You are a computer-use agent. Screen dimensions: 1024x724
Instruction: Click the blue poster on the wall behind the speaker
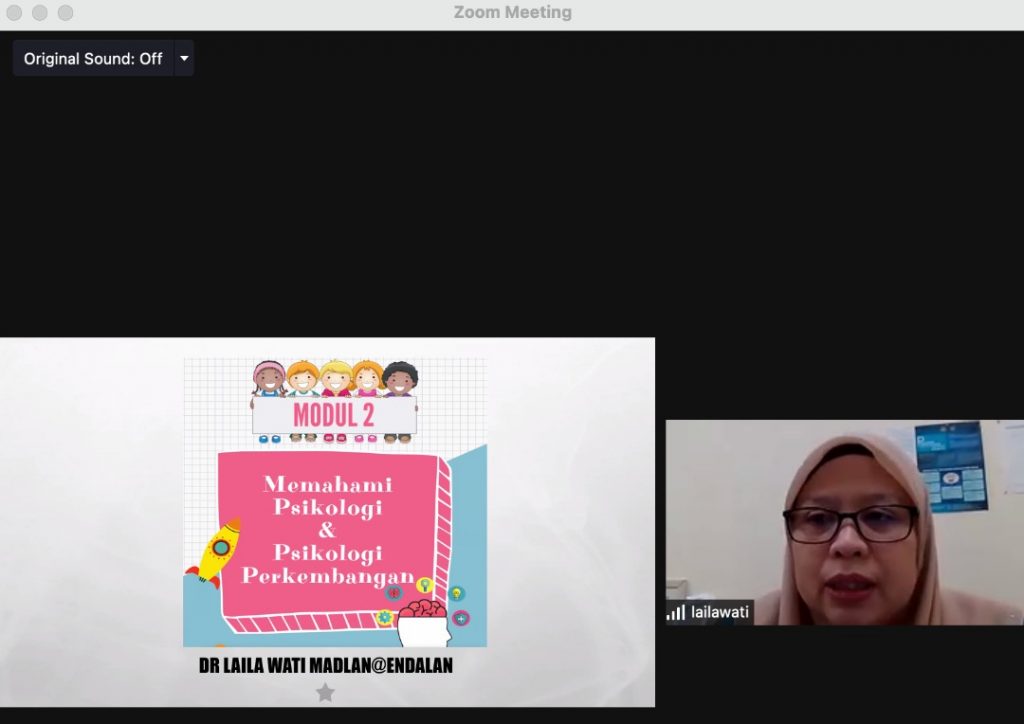(x=950, y=466)
